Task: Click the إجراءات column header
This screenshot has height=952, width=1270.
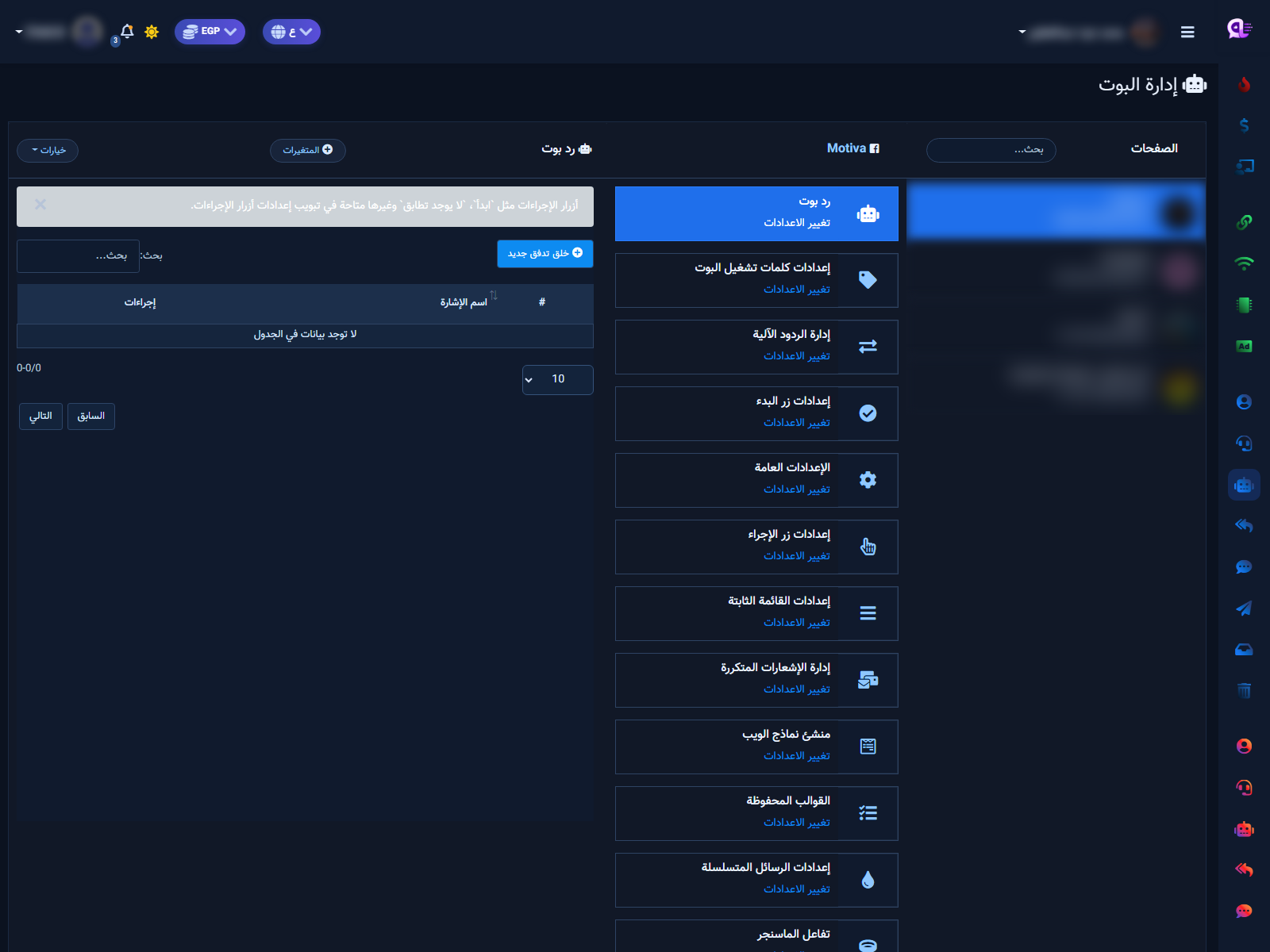Action: tap(140, 302)
